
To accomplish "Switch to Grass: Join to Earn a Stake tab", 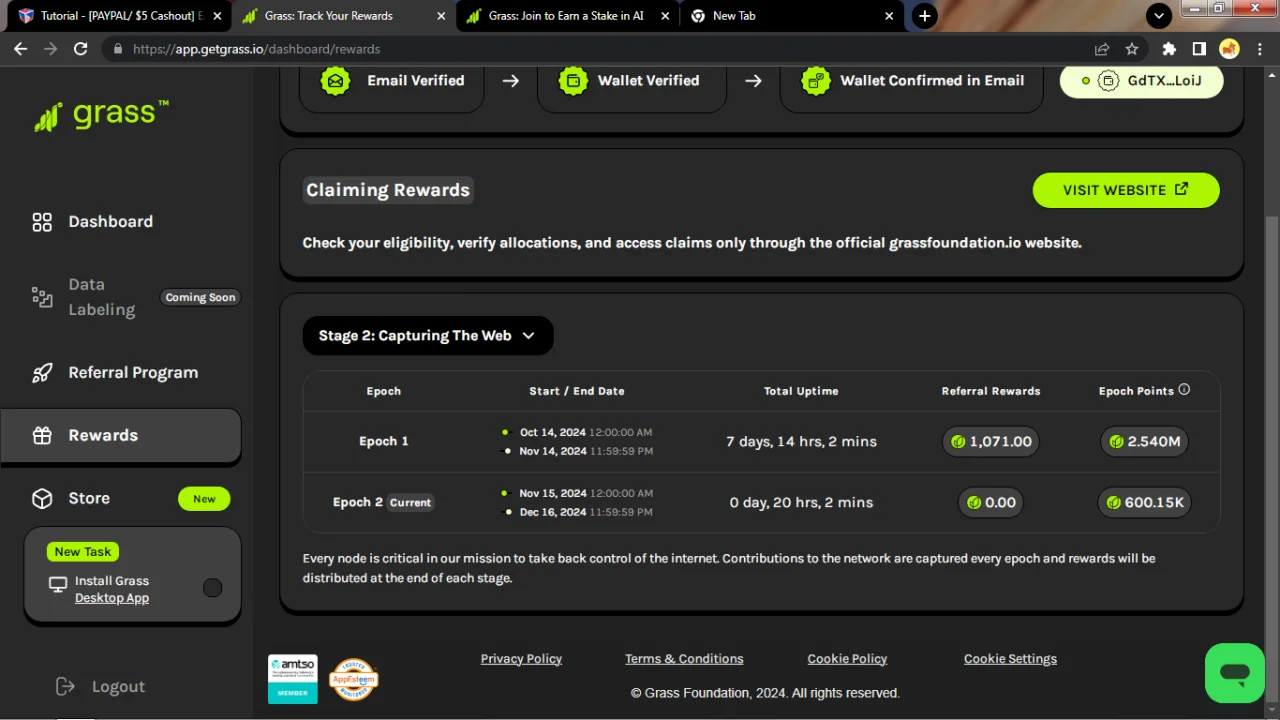I will pyautogui.click(x=566, y=16).
